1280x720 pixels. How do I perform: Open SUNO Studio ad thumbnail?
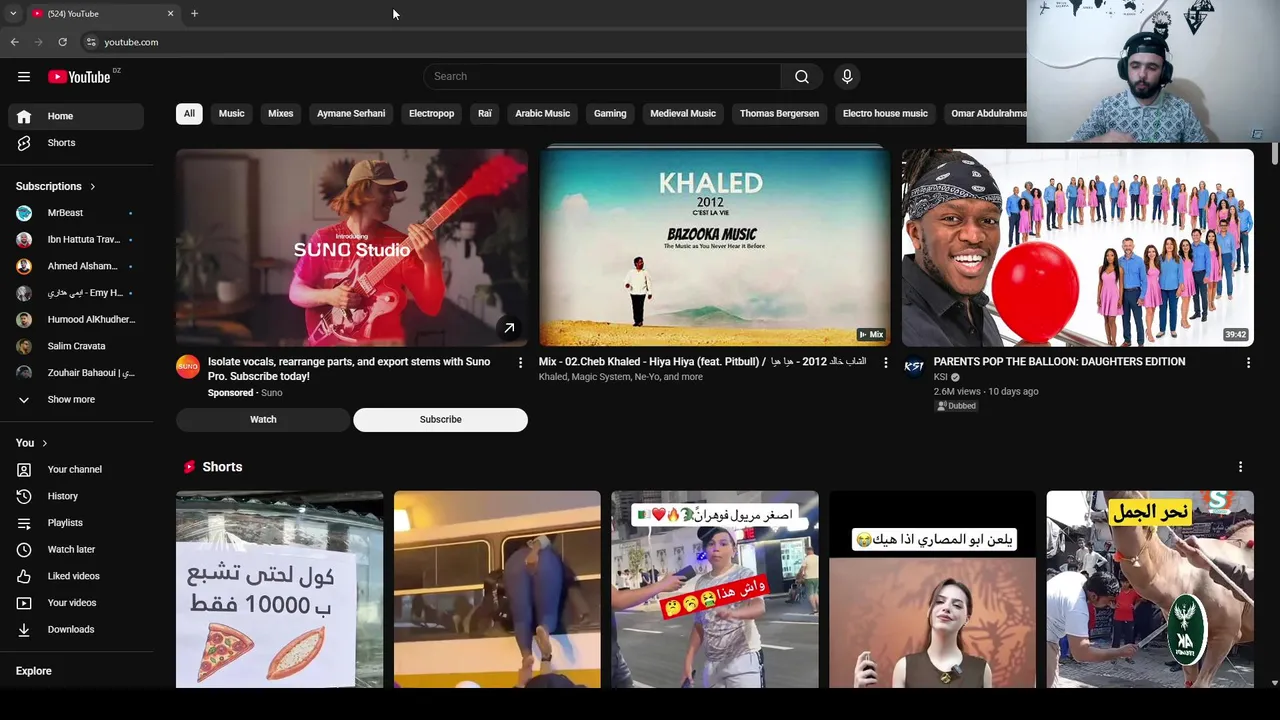[352, 247]
